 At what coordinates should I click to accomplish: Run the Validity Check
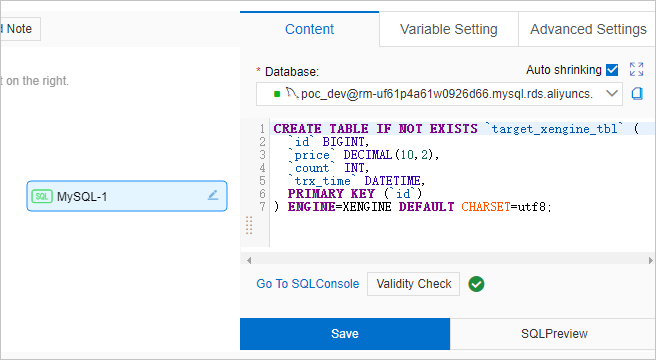pyautogui.click(x=413, y=284)
